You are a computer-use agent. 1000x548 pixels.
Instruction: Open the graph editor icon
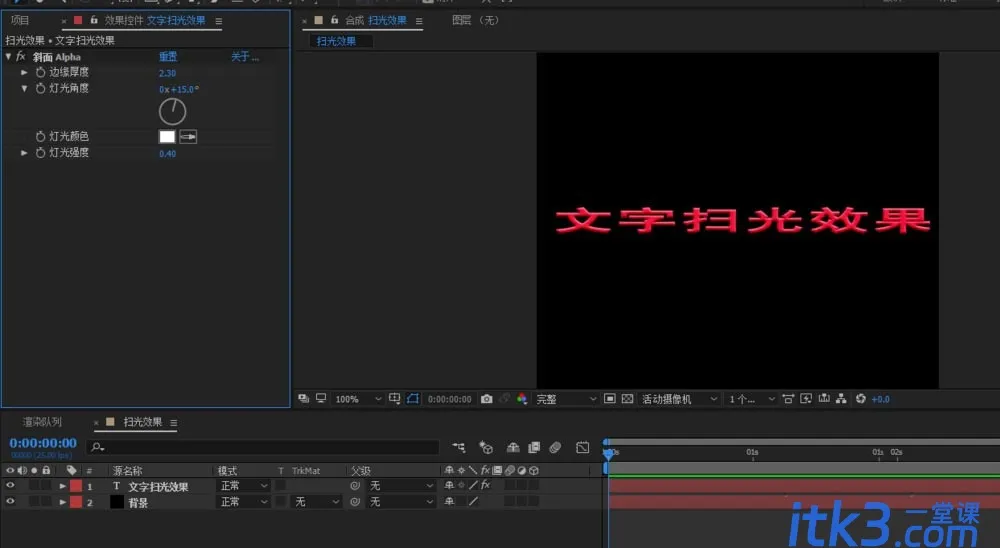point(582,448)
